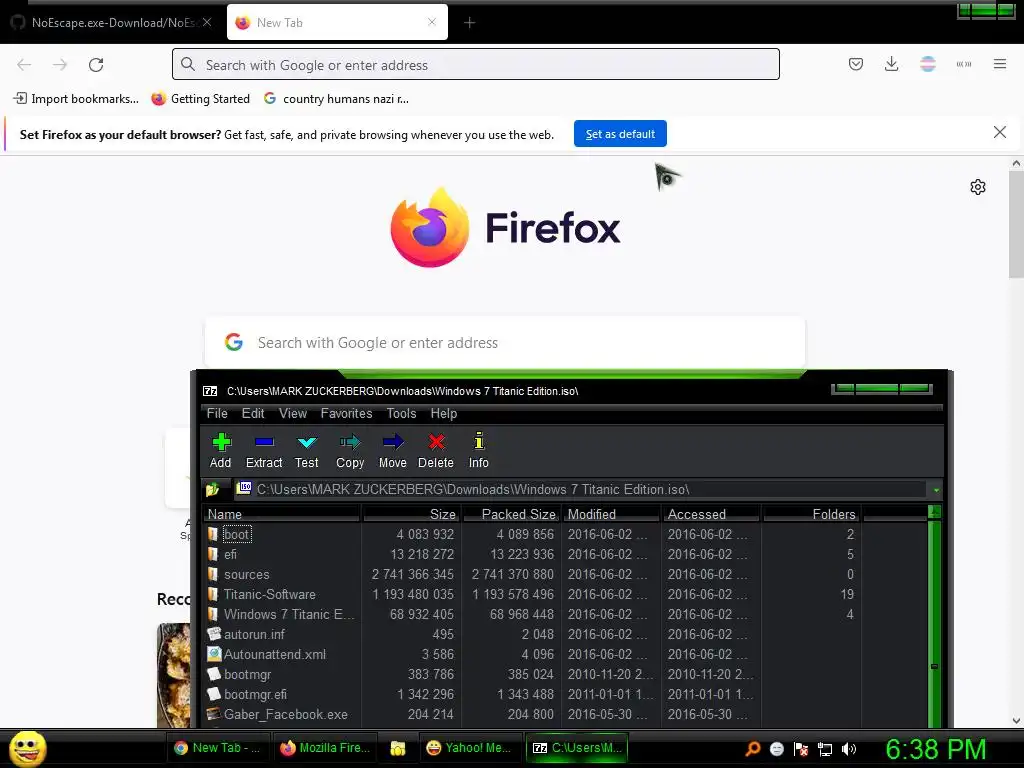
Task: Open the 7-Zip Tools menu
Action: (401, 413)
